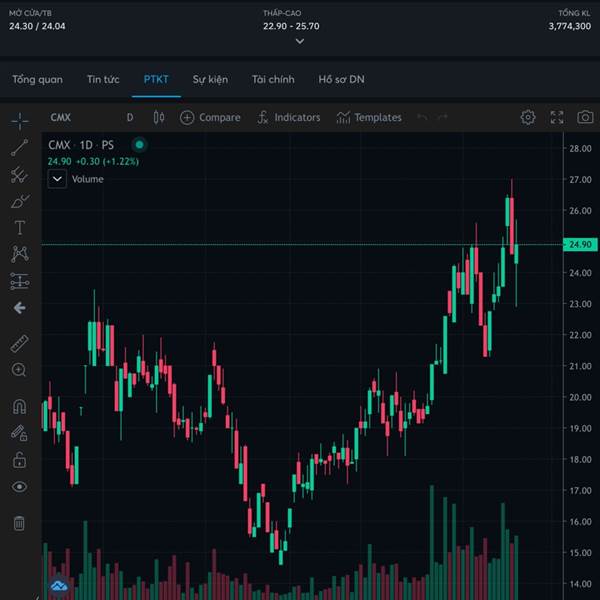600x600 pixels.
Task: Enter fullscreen chart mode
Action: [x=557, y=117]
